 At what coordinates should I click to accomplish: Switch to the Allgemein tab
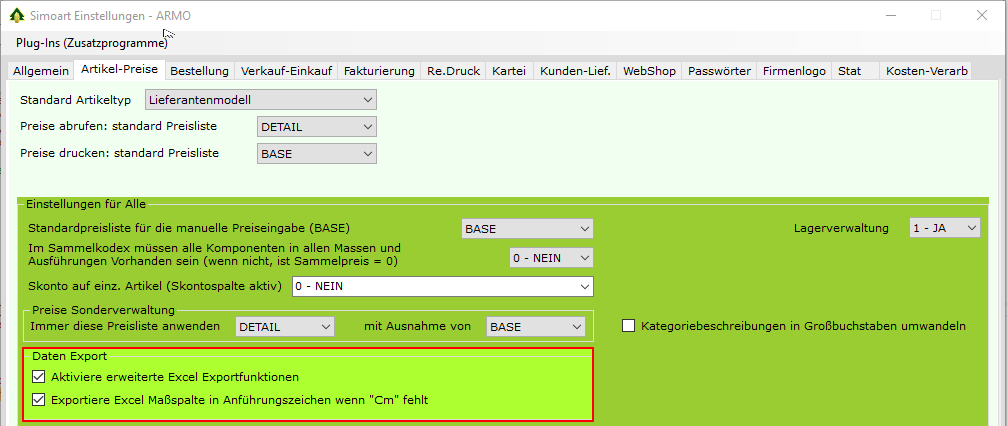[41, 71]
